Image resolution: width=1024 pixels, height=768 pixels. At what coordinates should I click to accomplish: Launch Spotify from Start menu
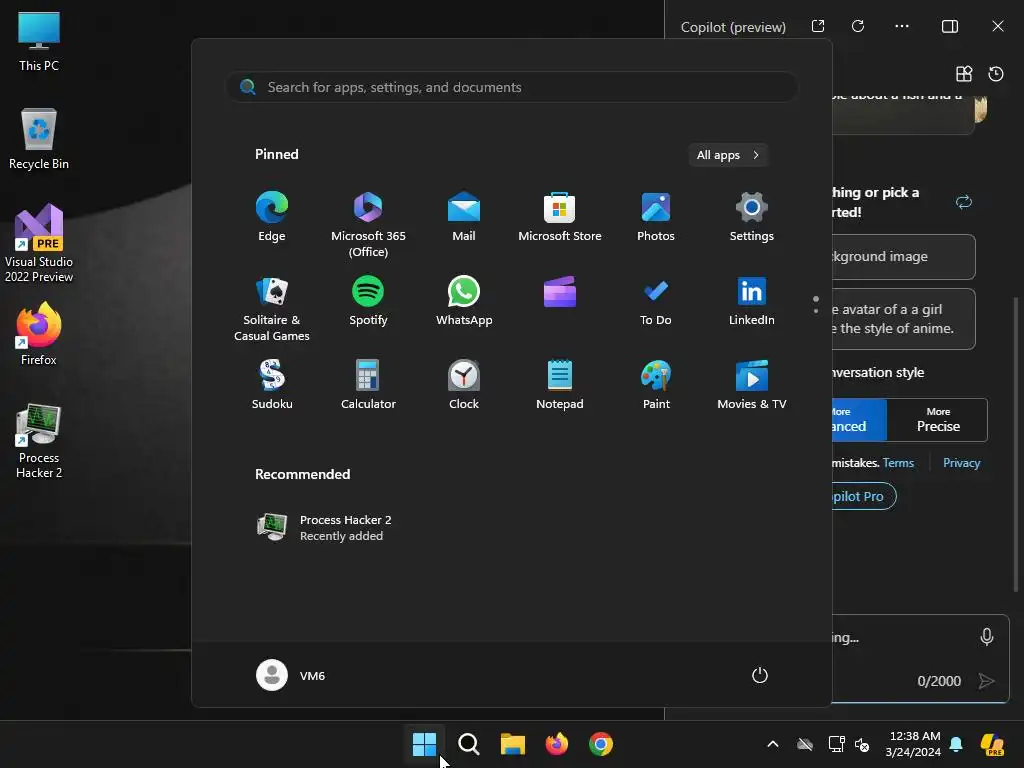pyautogui.click(x=368, y=301)
